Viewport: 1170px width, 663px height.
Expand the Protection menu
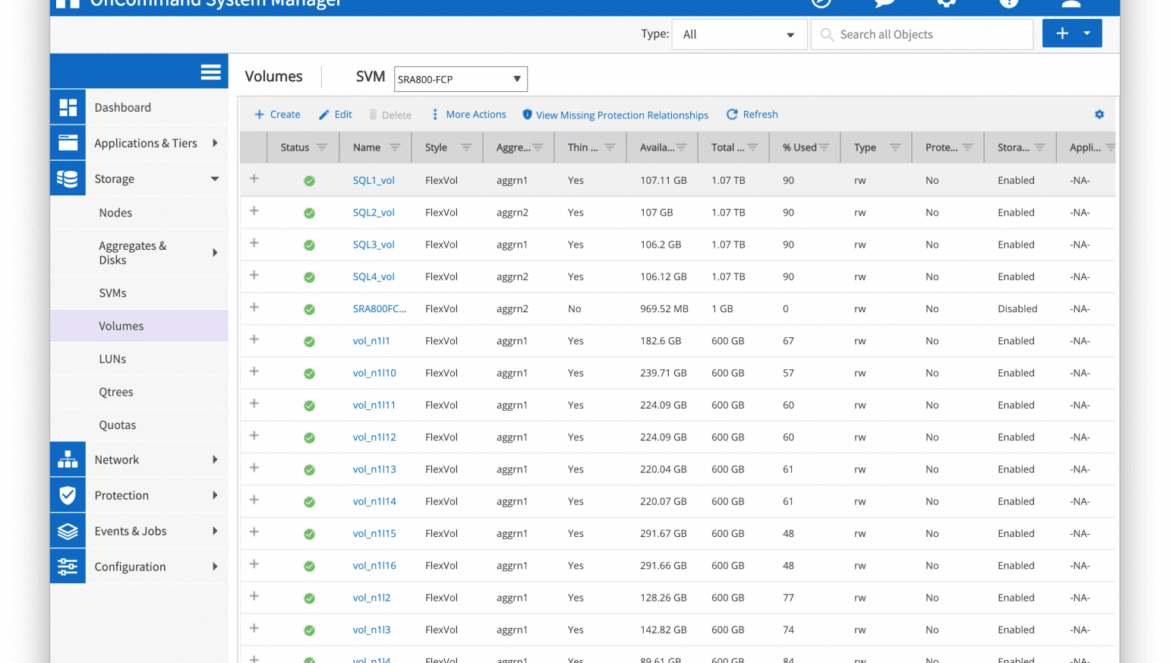click(x=215, y=495)
